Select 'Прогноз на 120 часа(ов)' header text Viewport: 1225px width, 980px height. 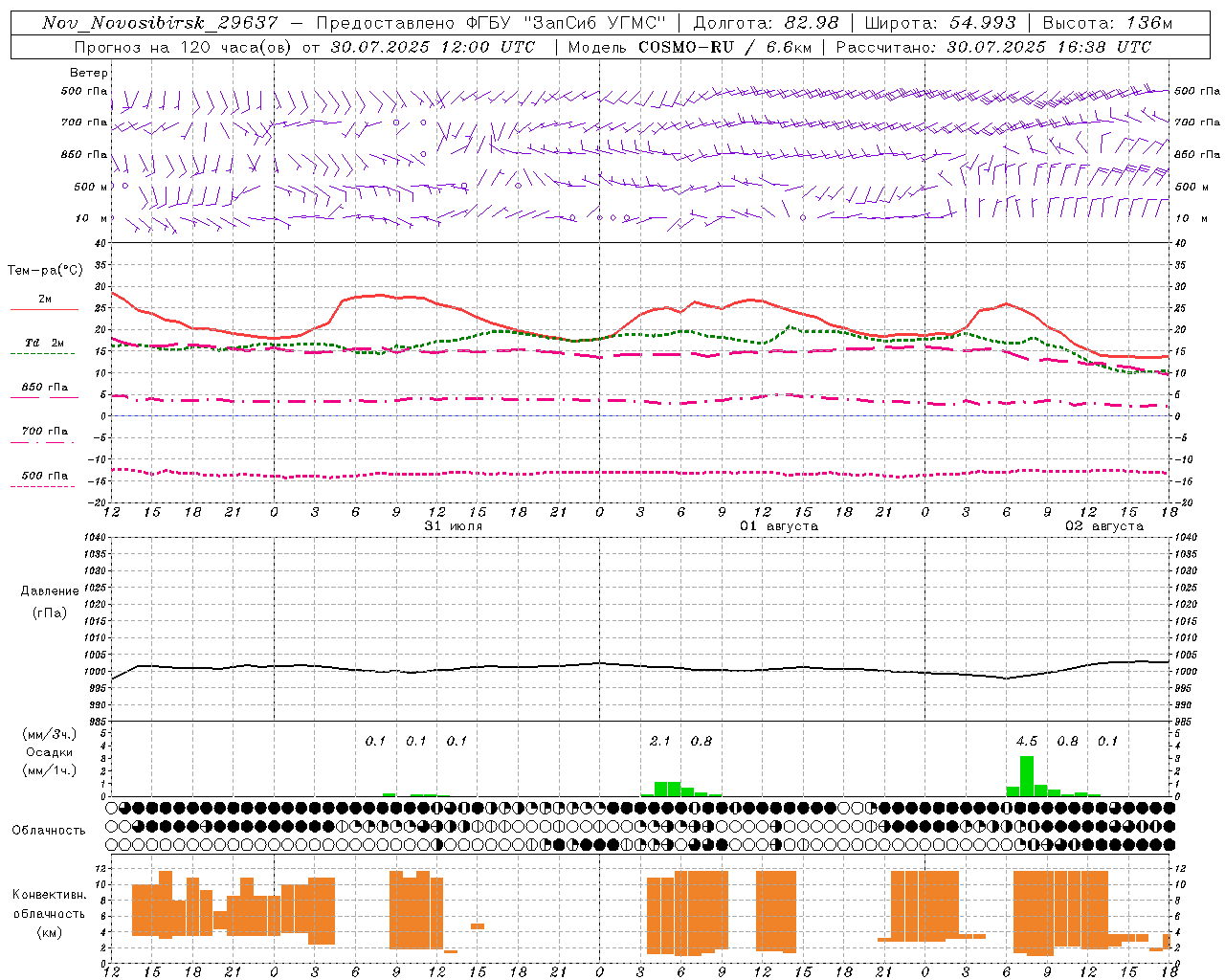click(185, 47)
